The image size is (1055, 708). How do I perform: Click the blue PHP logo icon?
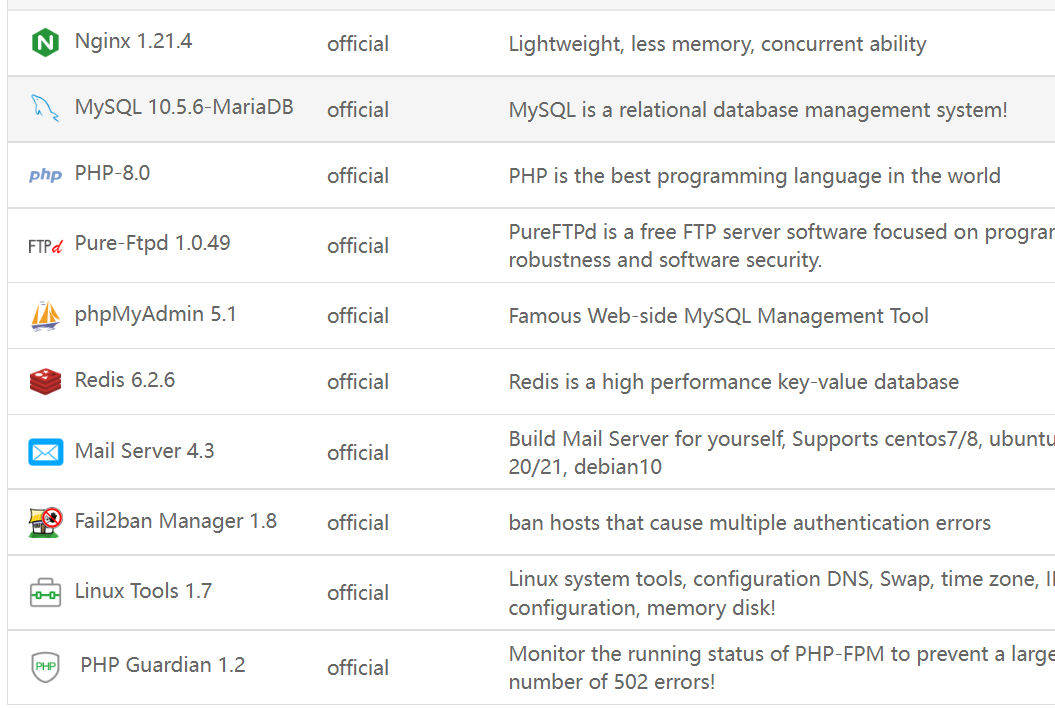45,175
